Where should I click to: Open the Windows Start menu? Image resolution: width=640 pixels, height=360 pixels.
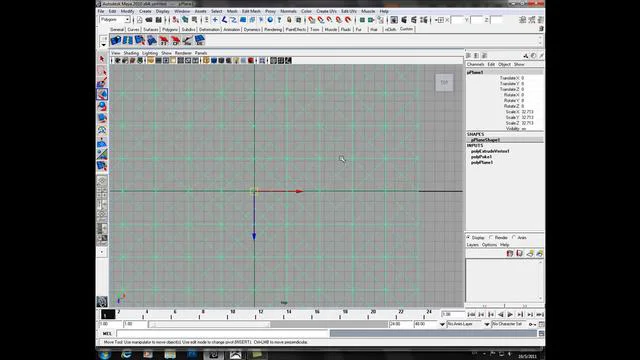tap(105, 355)
